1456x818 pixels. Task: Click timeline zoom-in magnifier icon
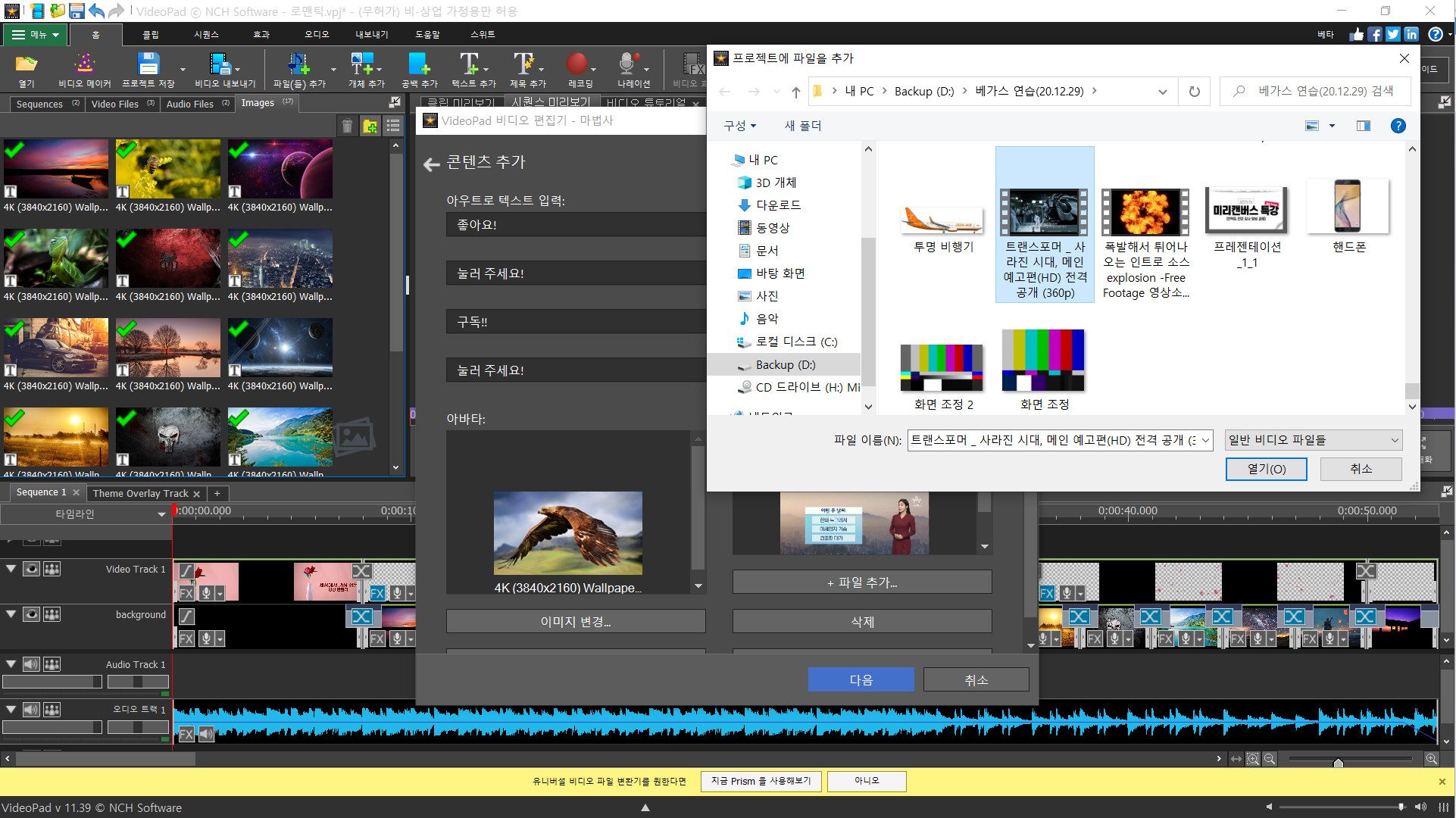click(x=1431, y=758)
